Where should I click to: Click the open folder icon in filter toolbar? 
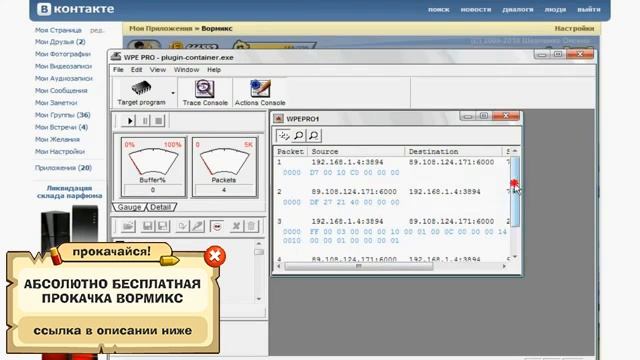[128, 226]
